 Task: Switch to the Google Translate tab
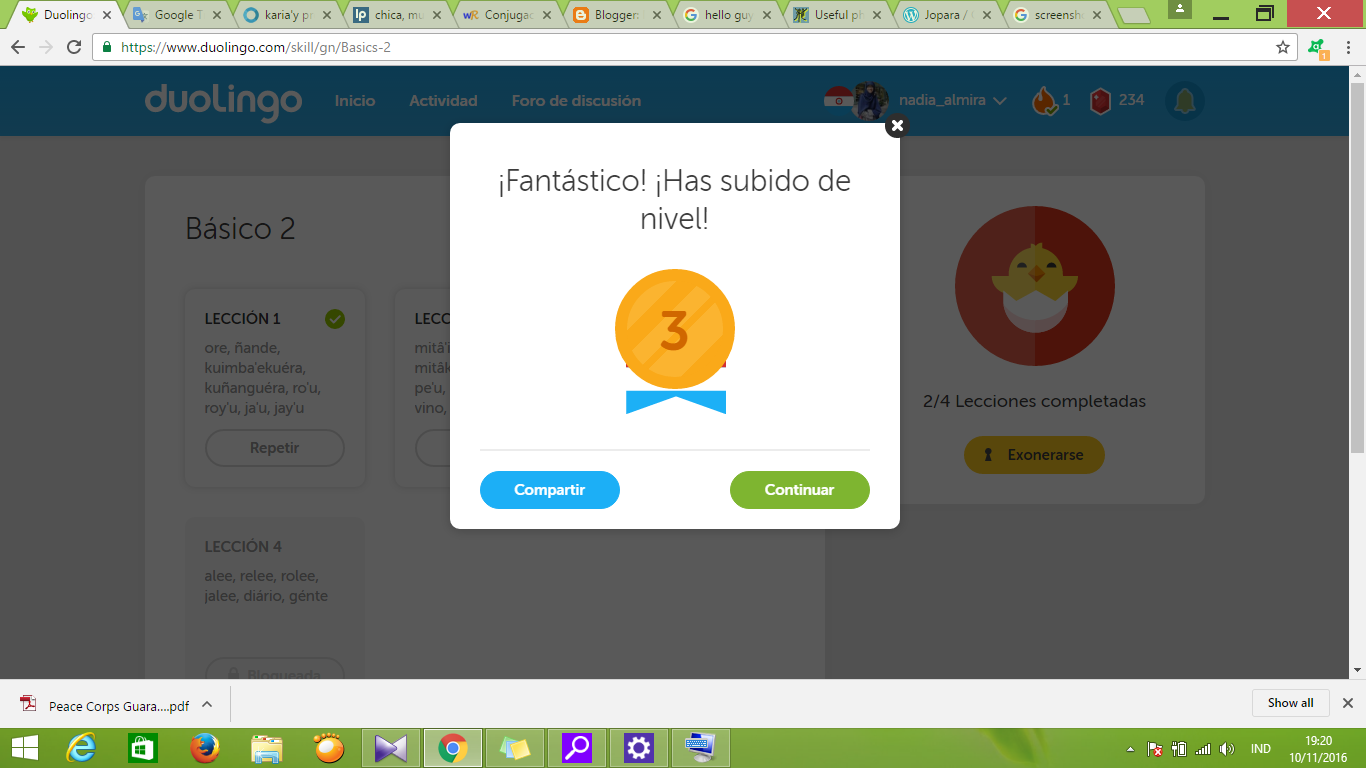[173, 15]
